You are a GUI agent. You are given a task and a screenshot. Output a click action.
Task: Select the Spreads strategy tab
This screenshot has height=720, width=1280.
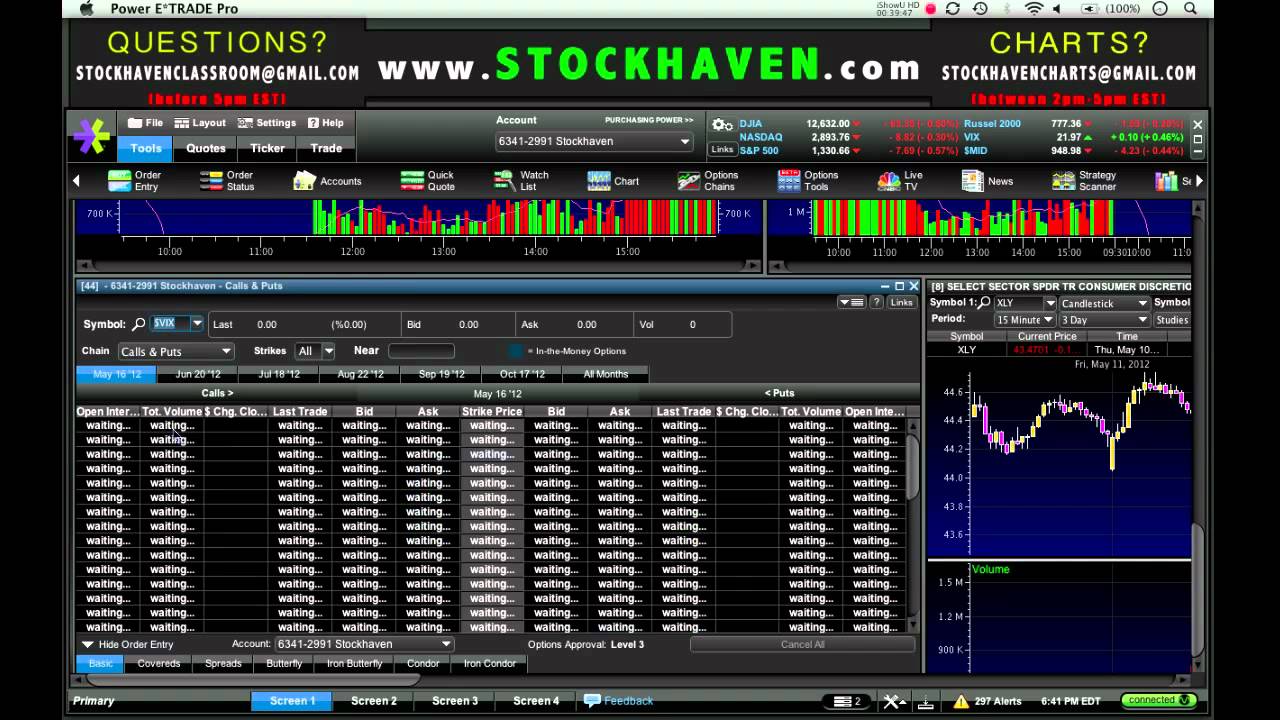tap(223, 663)
